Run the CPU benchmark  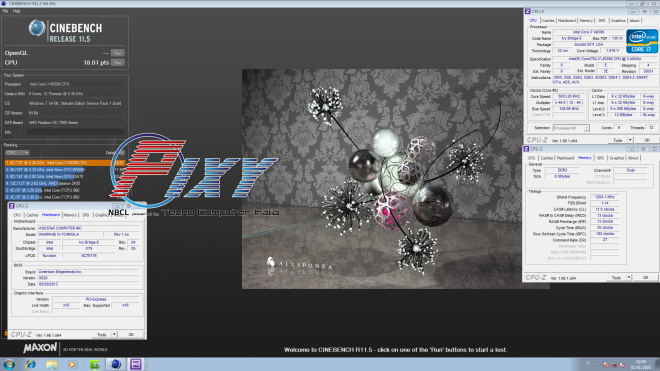coord(117,63)
